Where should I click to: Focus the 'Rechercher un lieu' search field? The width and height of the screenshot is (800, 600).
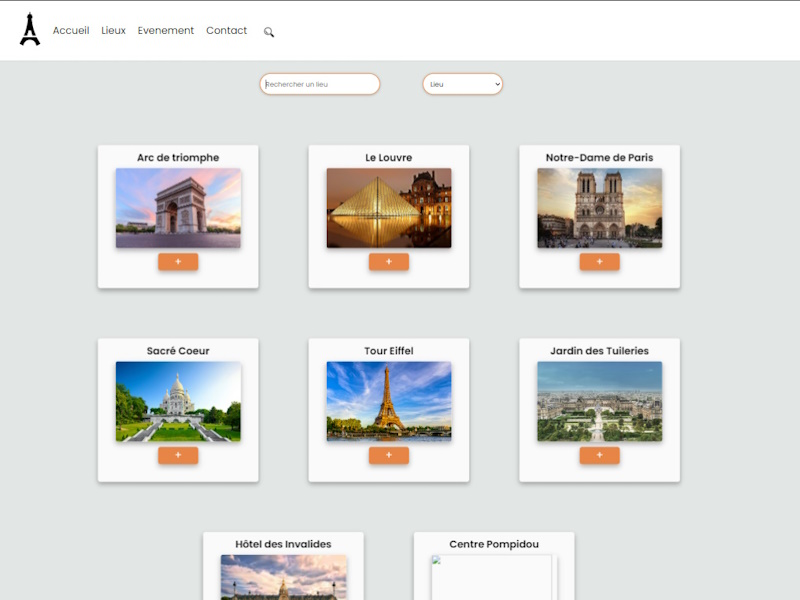coord(320,84)
